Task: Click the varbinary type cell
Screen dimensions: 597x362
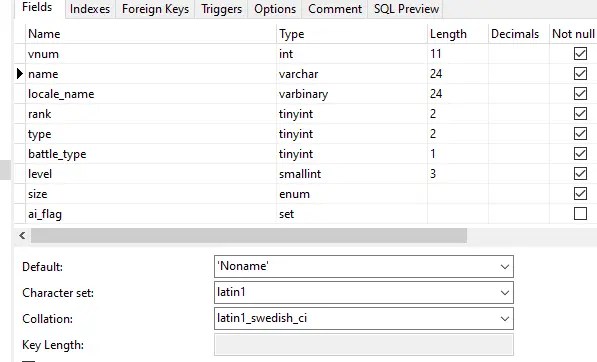Action: [352, 94]
